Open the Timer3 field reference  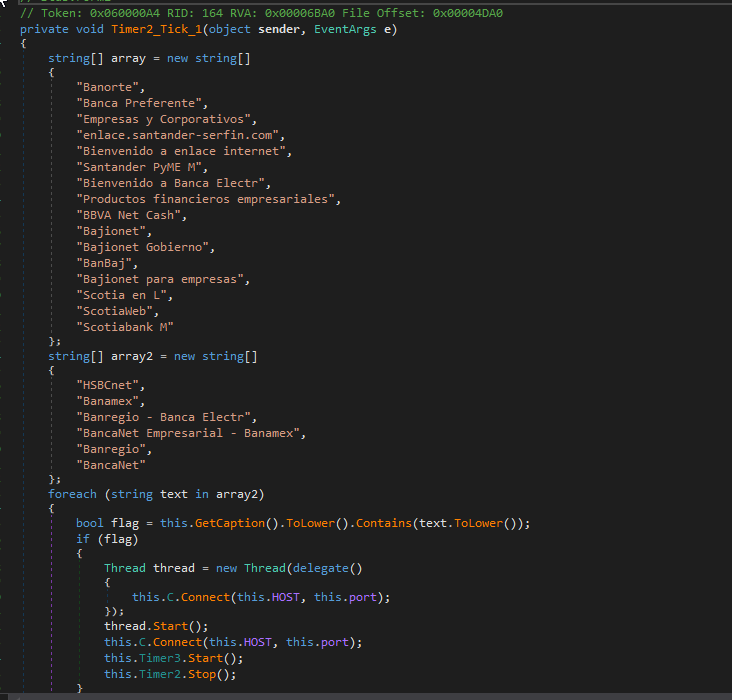tap(160, 658)
